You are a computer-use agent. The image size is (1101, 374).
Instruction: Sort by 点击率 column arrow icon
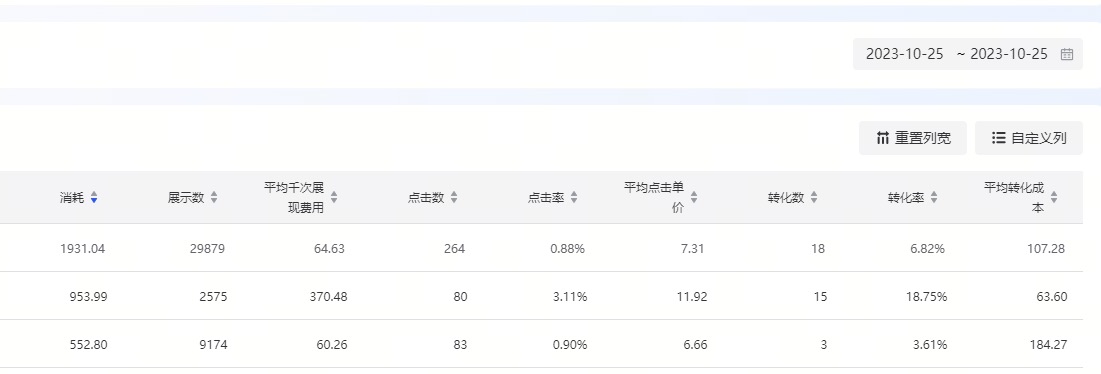[x=574, y=198]
